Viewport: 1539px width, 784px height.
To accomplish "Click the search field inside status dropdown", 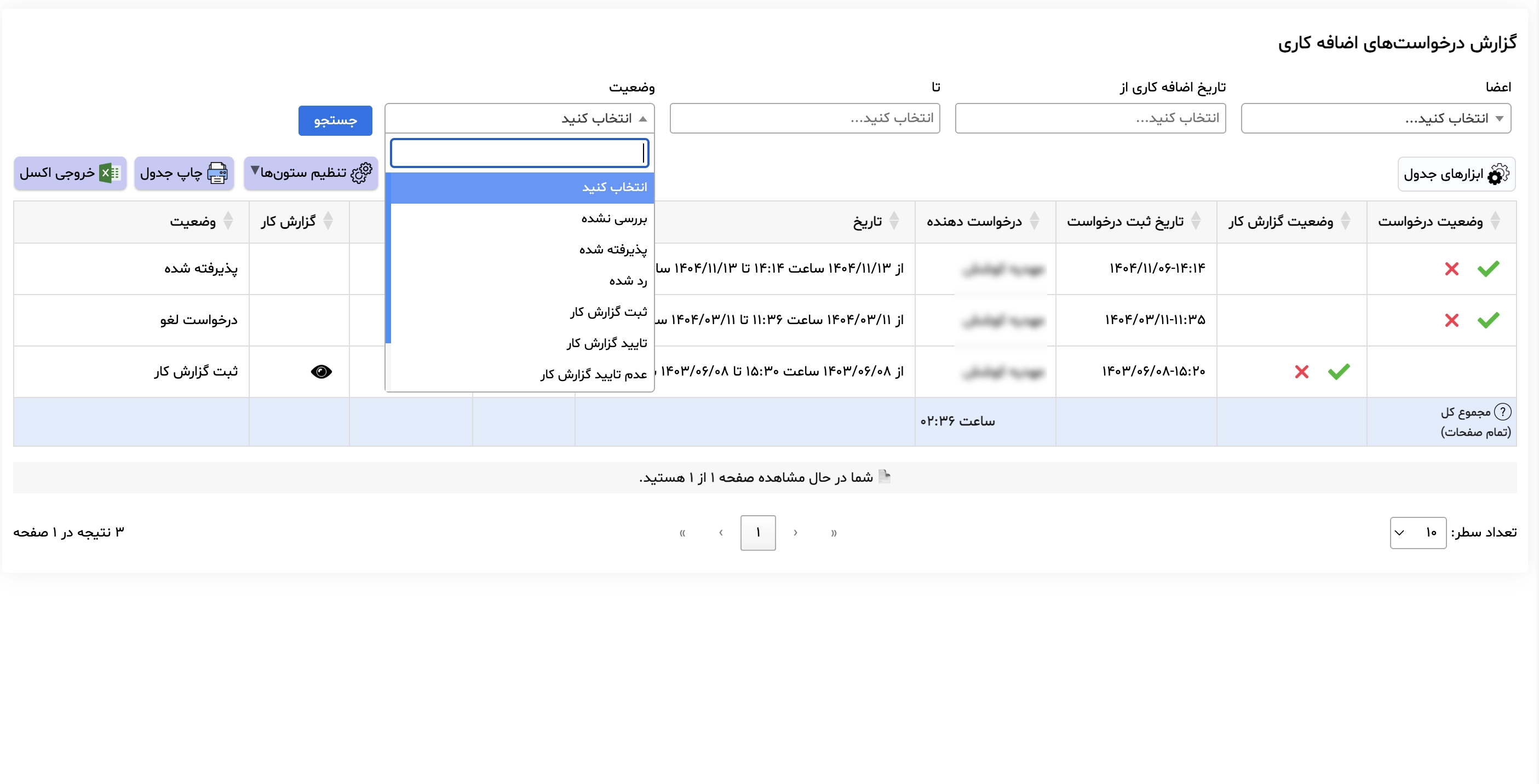I will (x=519, y=153).
